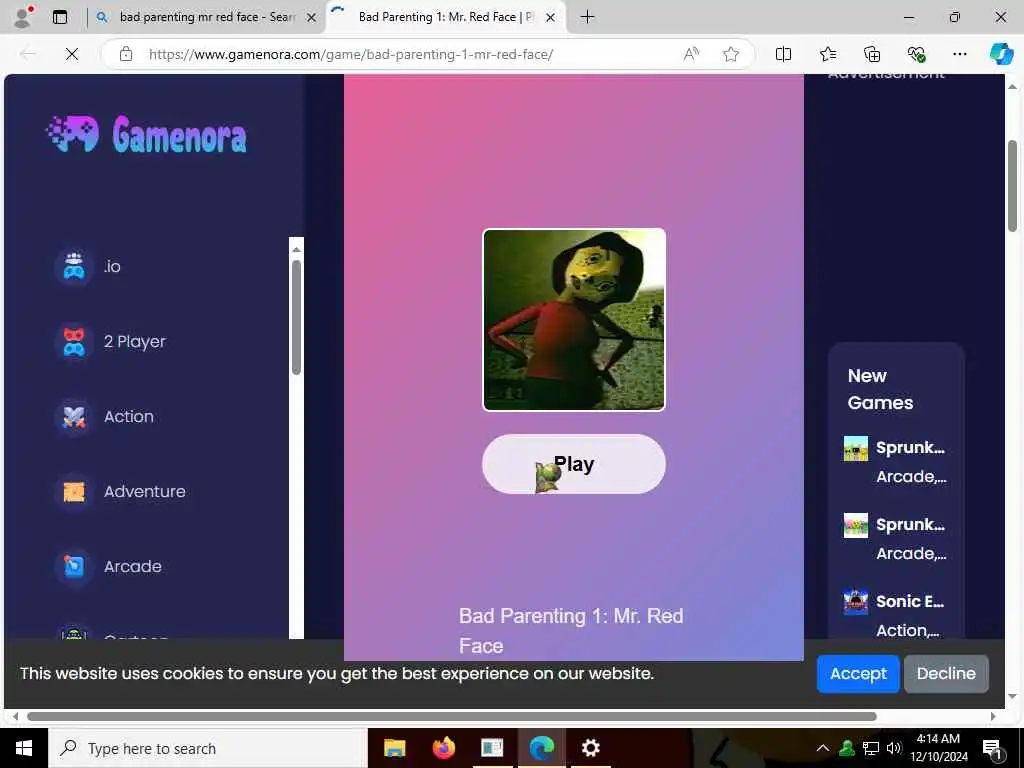Viewport: 1024px width, 768px height.
Task: Open the 2 Player category link
Action: pos(135,342)
